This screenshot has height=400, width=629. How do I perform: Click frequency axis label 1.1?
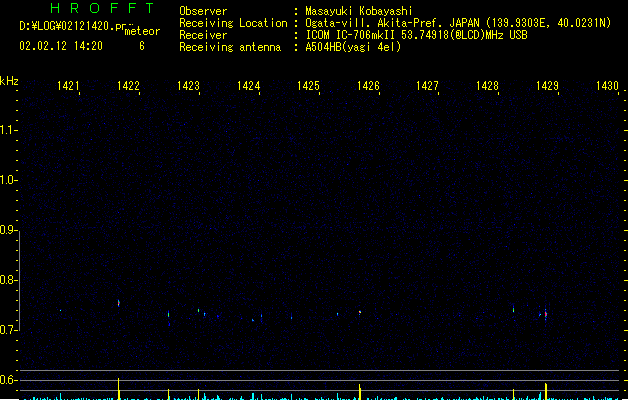[x=7, y=130]
